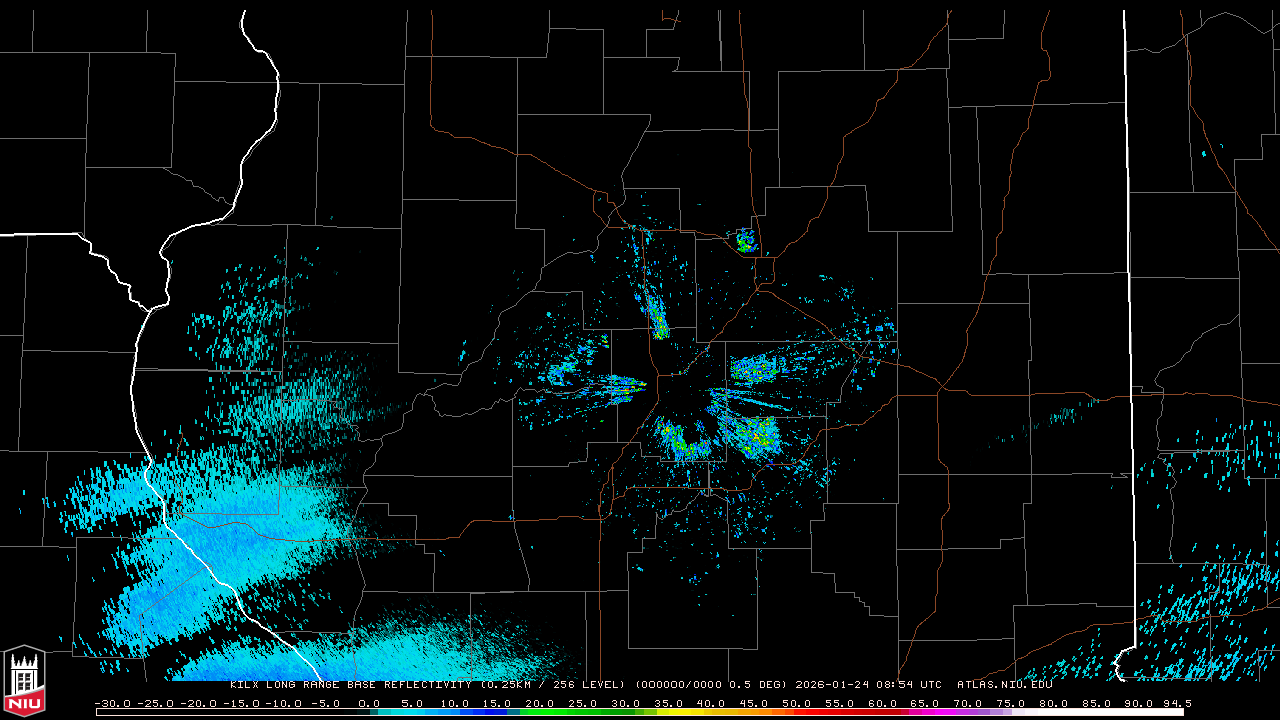Click the -30.0 label on the scale

pyautogui.click(x=112, y=703)
